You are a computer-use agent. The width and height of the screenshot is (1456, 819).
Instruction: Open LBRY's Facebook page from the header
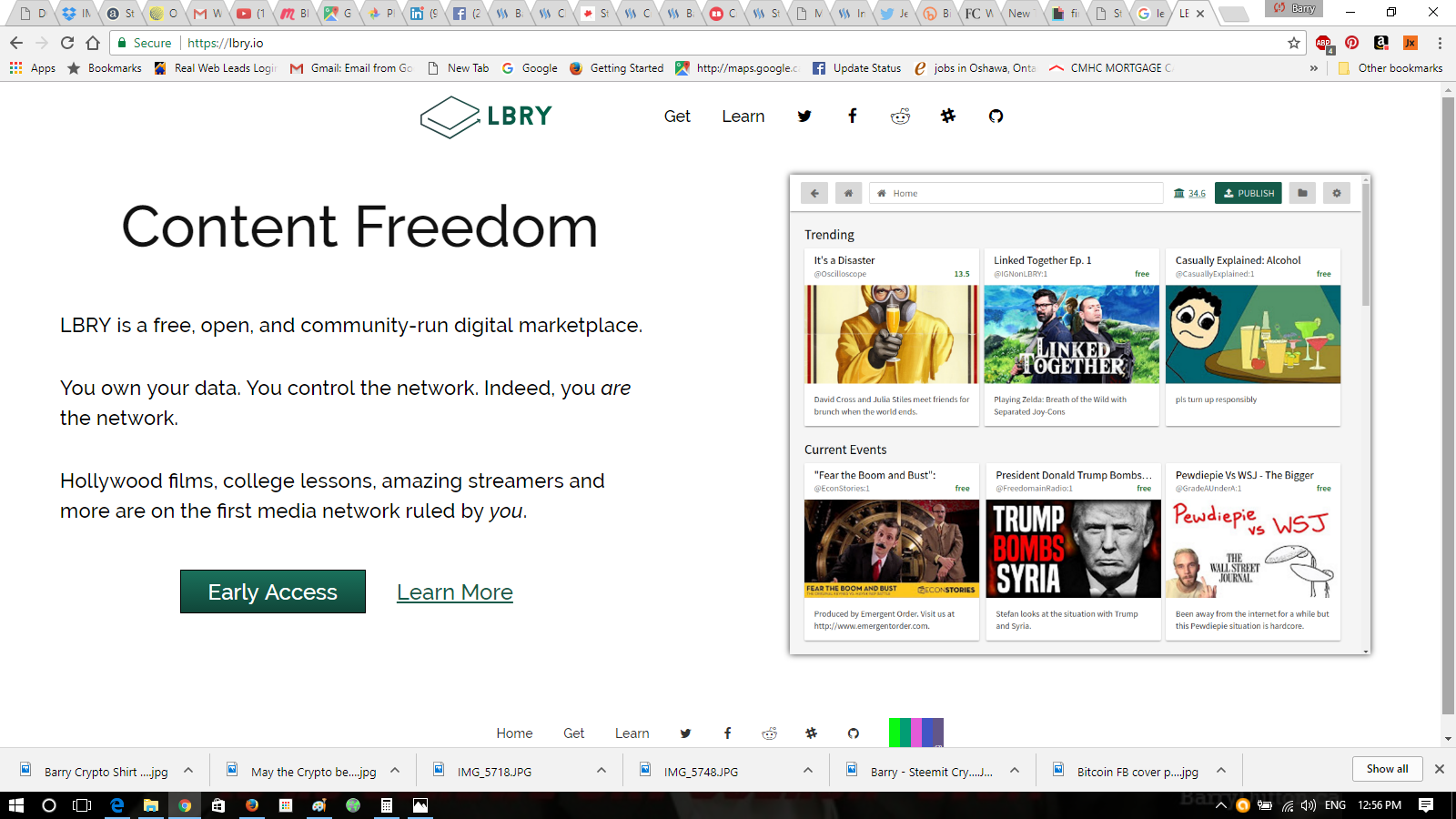pos(853,116)
